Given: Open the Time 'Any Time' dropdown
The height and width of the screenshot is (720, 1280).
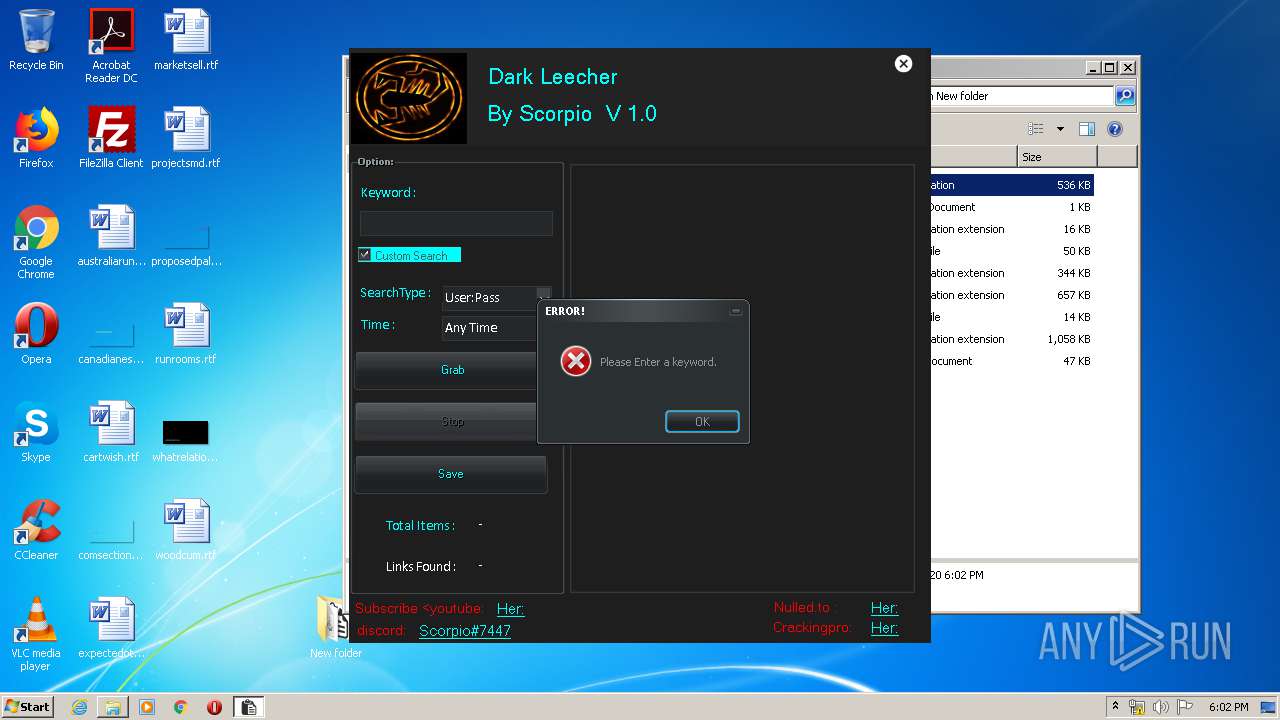Looking at the screenshot, I should click(x=490, y=328).
